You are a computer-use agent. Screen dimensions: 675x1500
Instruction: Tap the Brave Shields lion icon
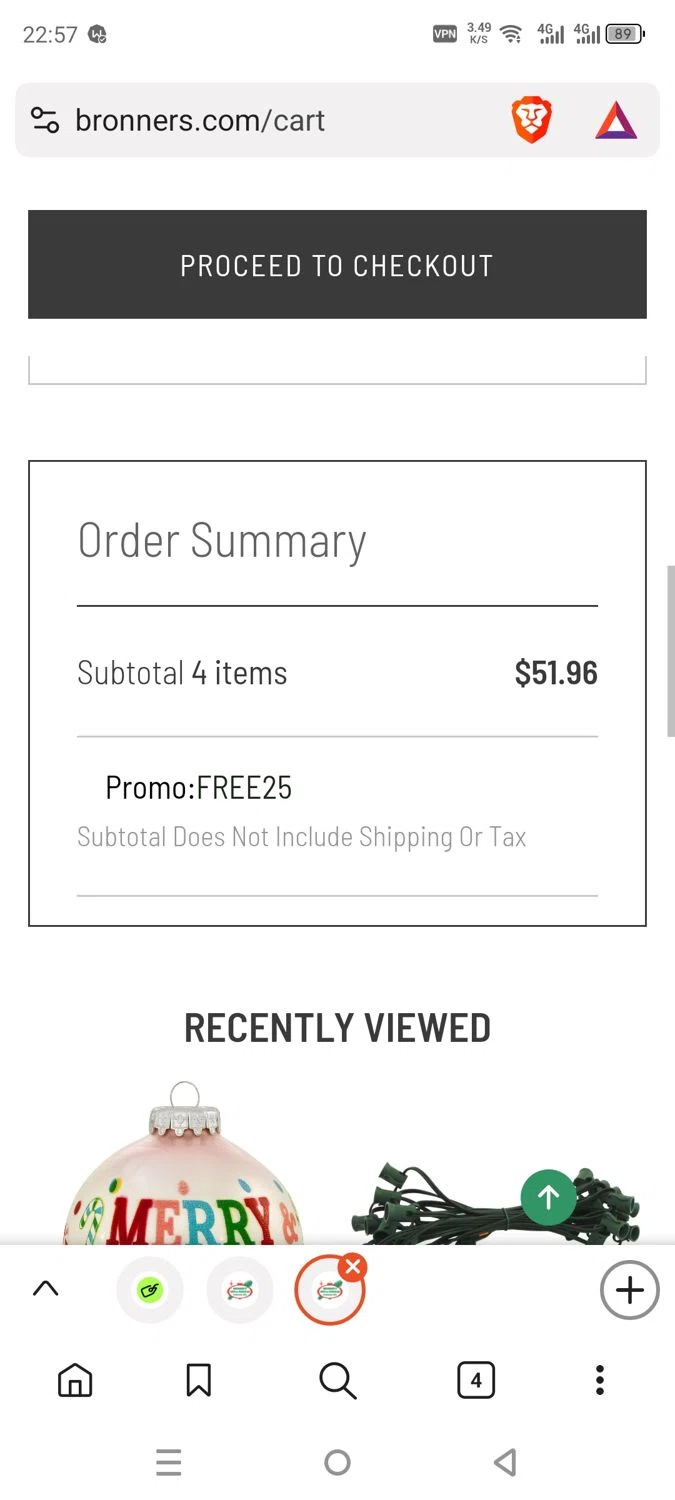(x=531, y=121)
